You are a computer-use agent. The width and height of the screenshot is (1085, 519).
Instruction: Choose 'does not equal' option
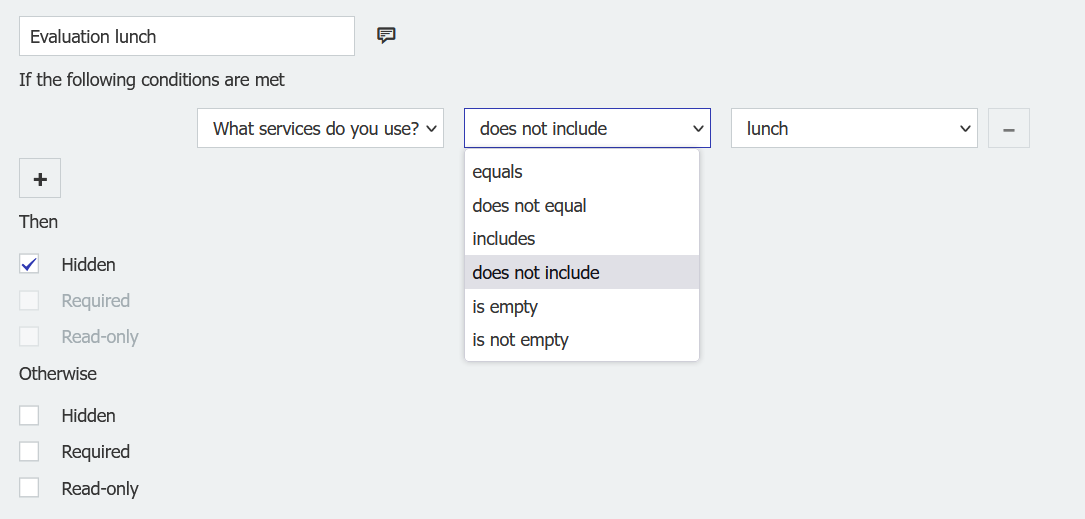pyautogui.click(x=530, y=206)
